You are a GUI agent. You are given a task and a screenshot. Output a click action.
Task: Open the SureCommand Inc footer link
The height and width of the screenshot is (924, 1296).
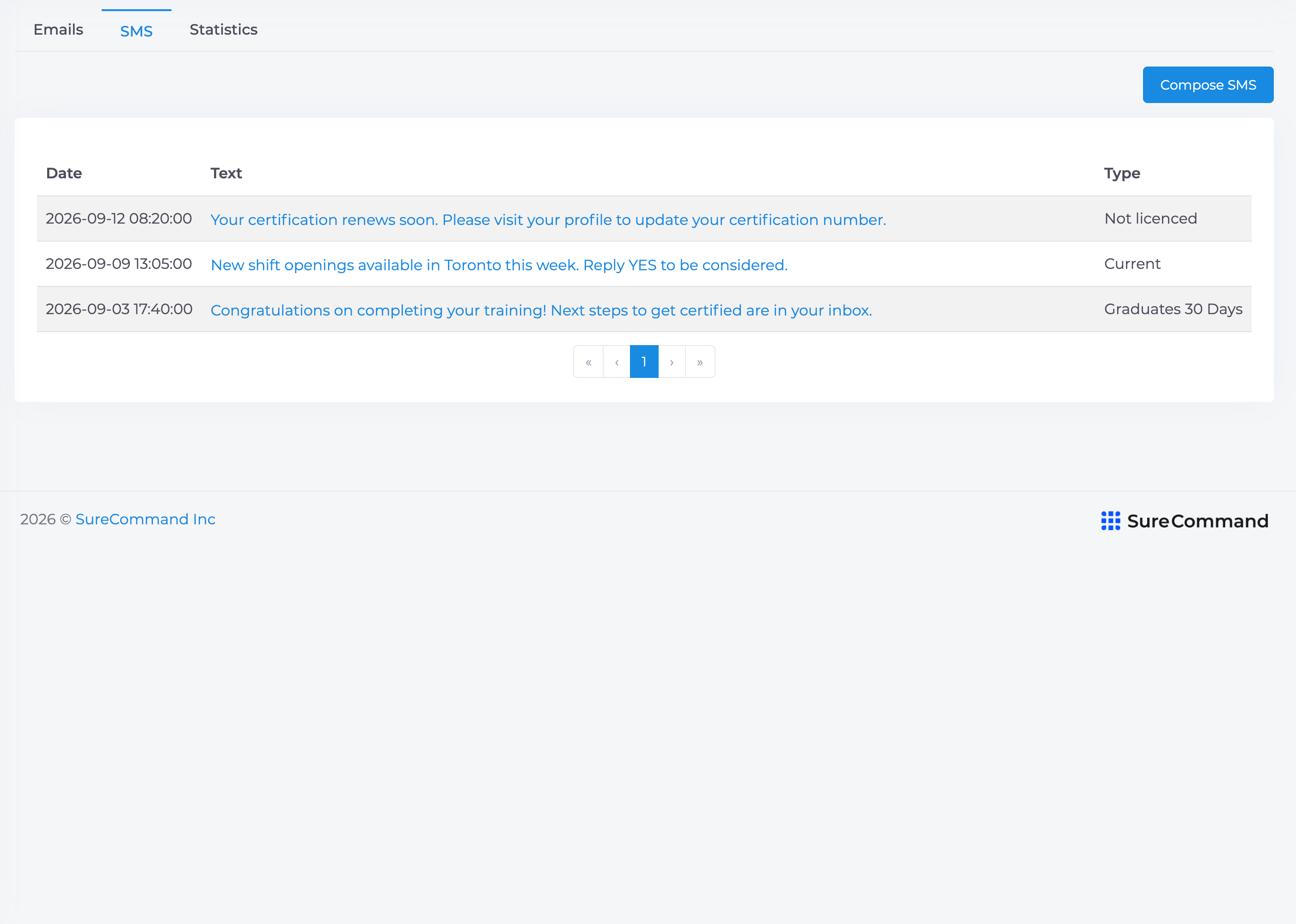pos(145,519)
